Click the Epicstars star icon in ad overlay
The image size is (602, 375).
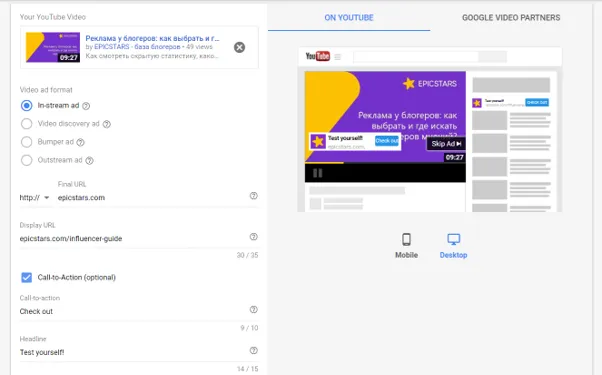click(x=318, y=142)
